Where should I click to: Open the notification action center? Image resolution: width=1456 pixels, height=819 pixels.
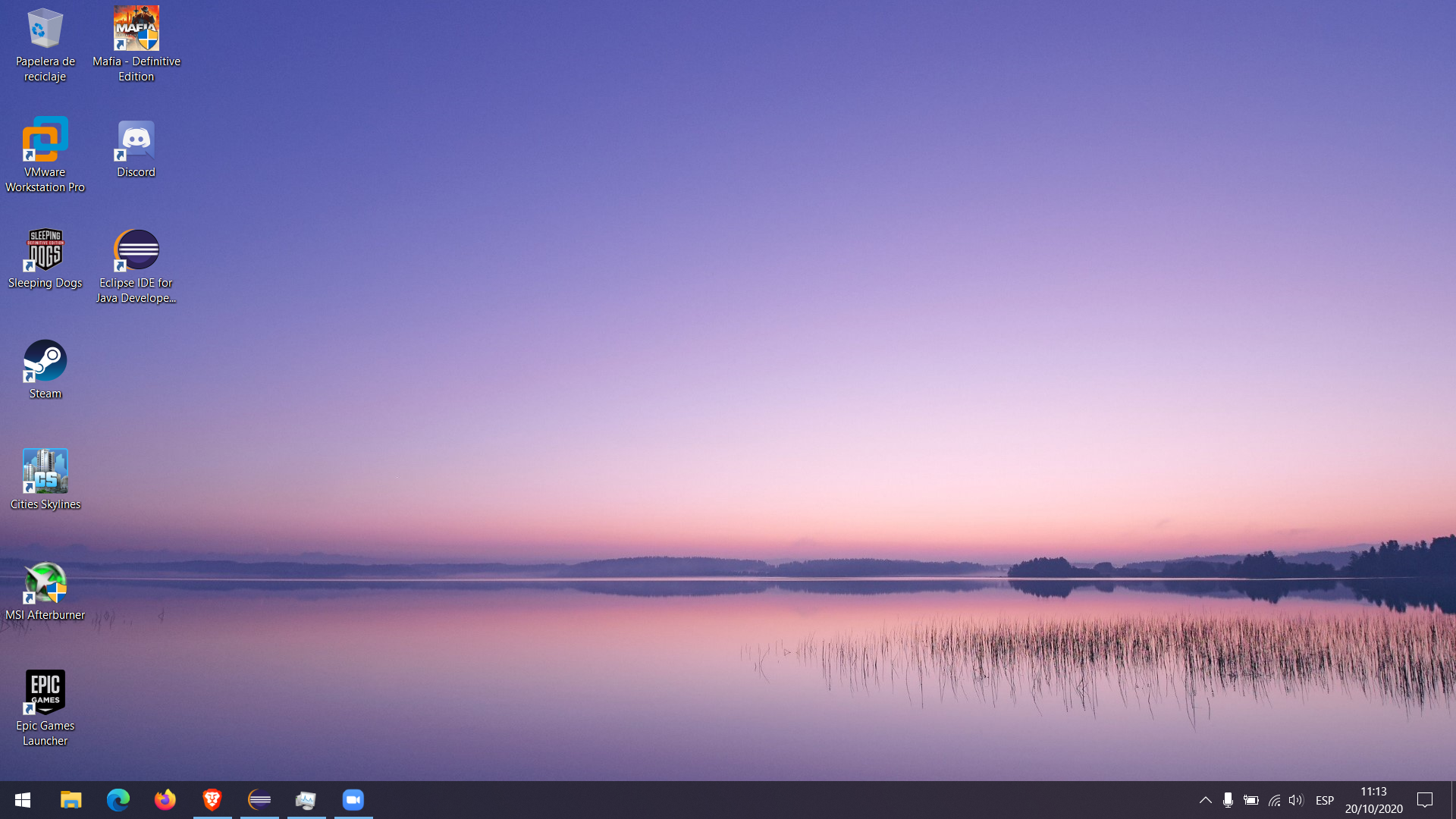click(1425, 800)
